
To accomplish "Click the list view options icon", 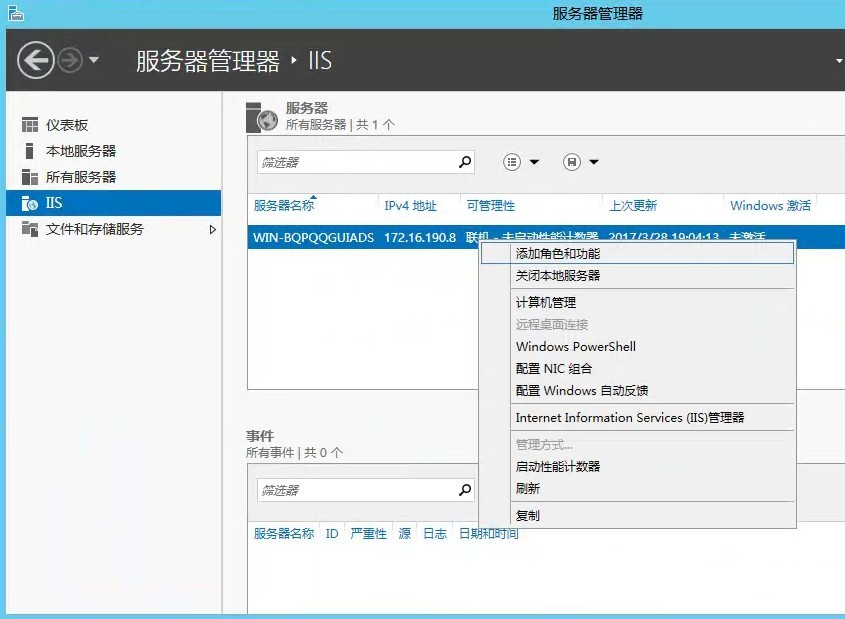I will [512, 162].
